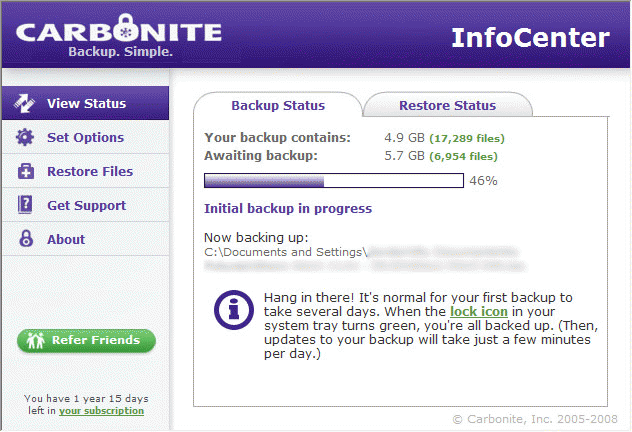Click the green Refer Friends button

pos(86,341)
